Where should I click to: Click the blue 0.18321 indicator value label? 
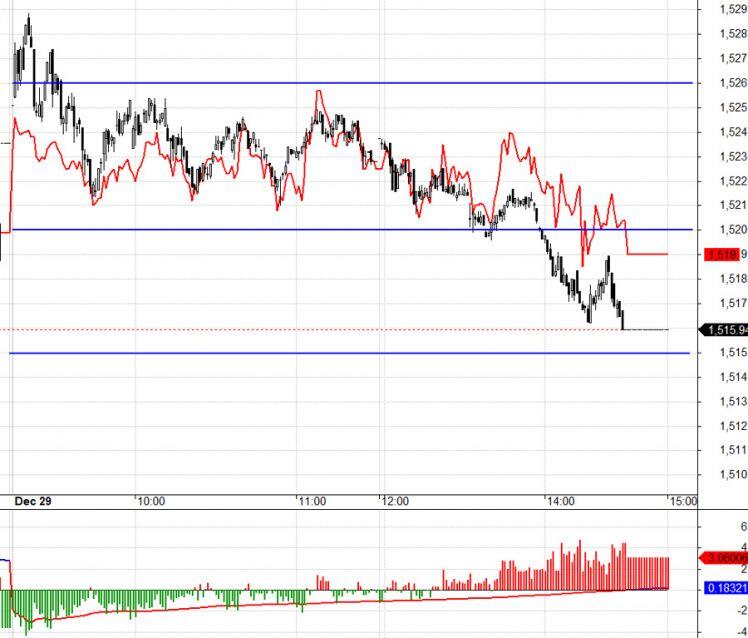click(x=726, y=588)
